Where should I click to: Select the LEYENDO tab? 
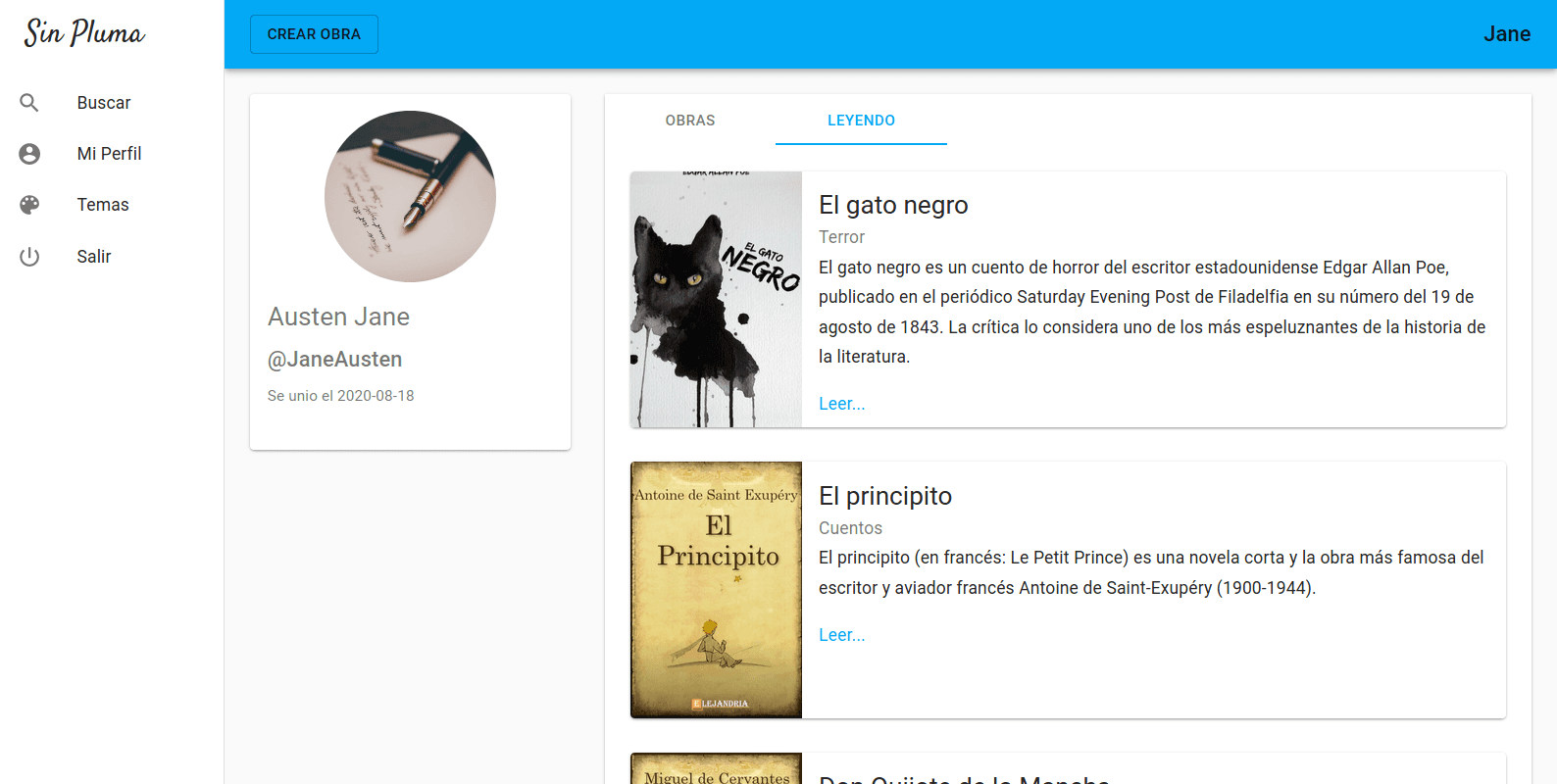coord(861,121)
